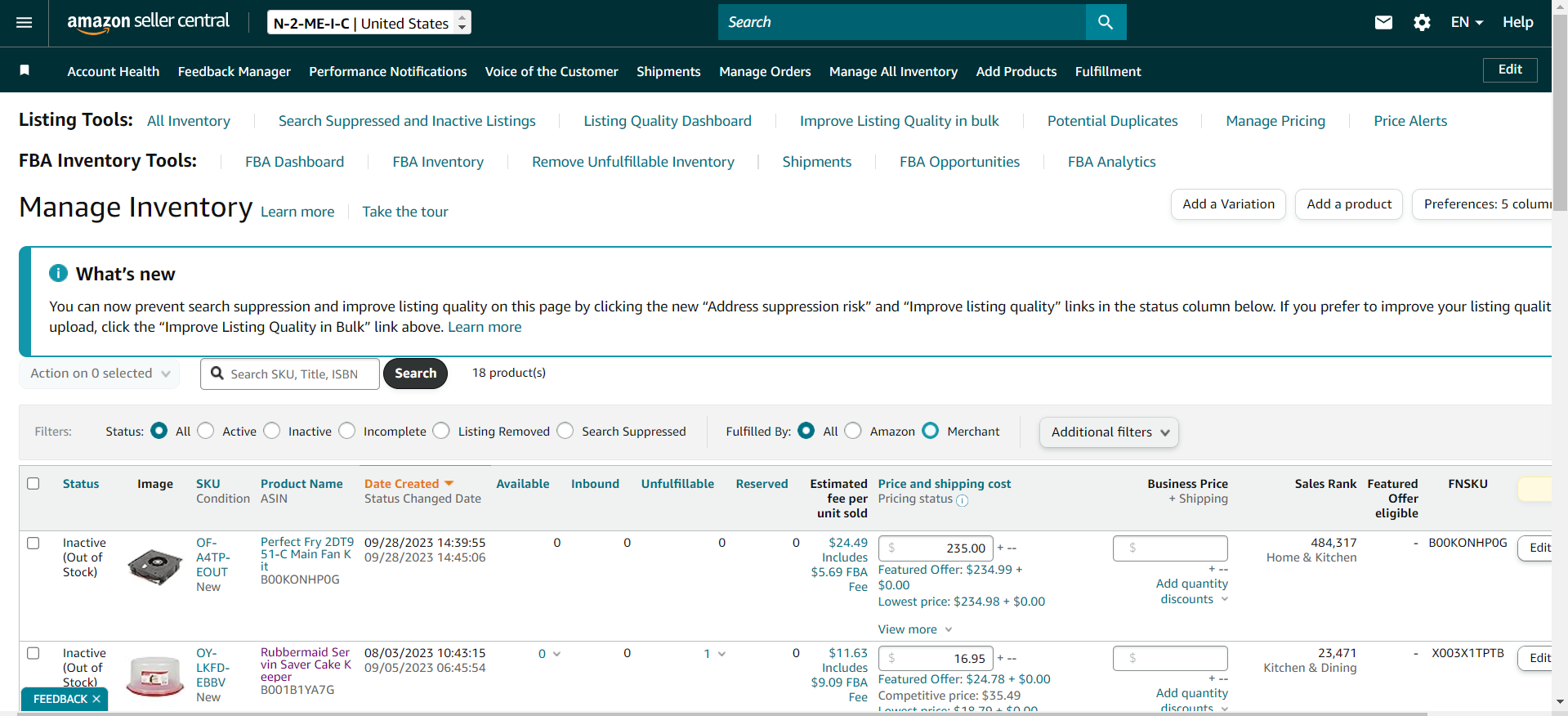Open the settings gear icon
This screenshot has width=1568, height=716.
[x=1422, y=23]
